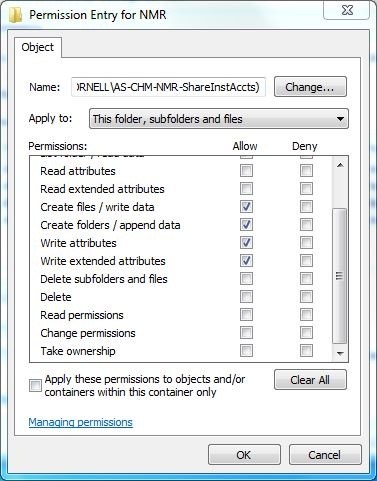Viewport: 377px width, 481px height.
Task: Check Deny for Create files / write data
Action: point(306,207)
